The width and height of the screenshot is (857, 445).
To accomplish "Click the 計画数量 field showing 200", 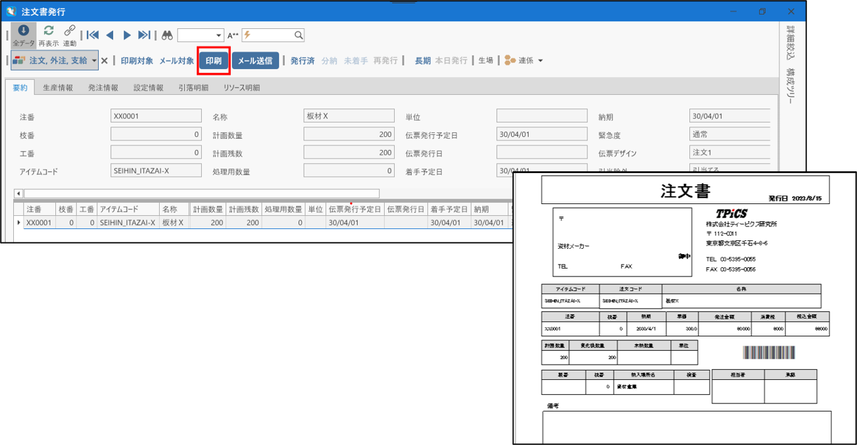I will (349, 134).
